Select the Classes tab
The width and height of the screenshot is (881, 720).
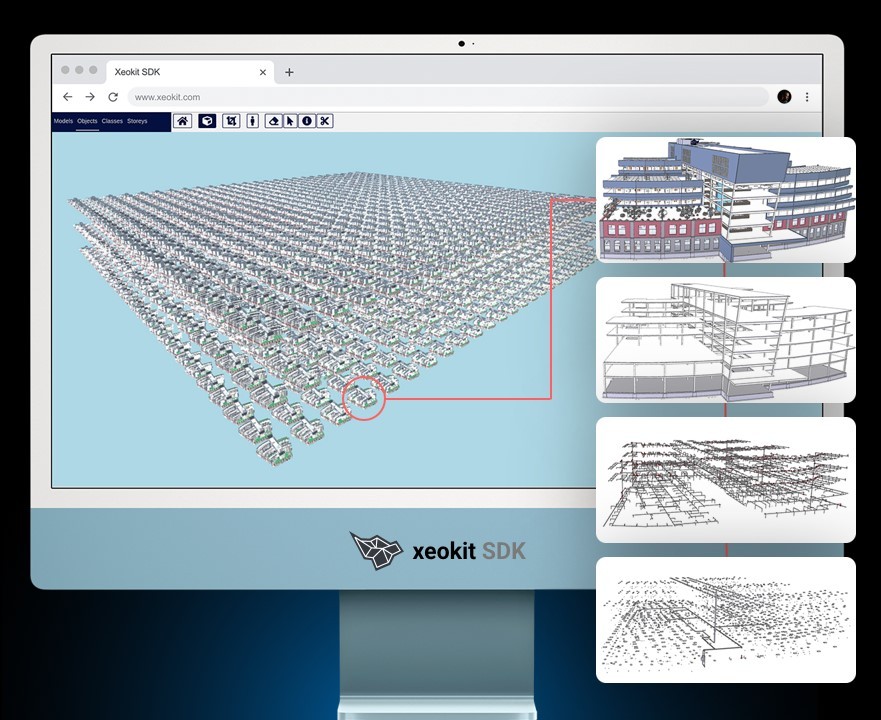coord(112,121)
